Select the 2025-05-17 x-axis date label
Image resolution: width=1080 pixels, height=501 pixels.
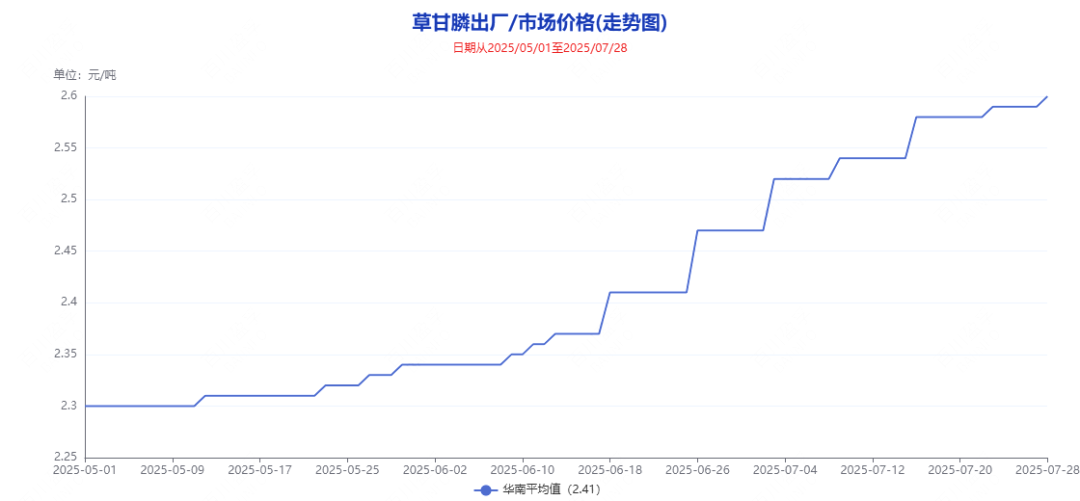260,469
